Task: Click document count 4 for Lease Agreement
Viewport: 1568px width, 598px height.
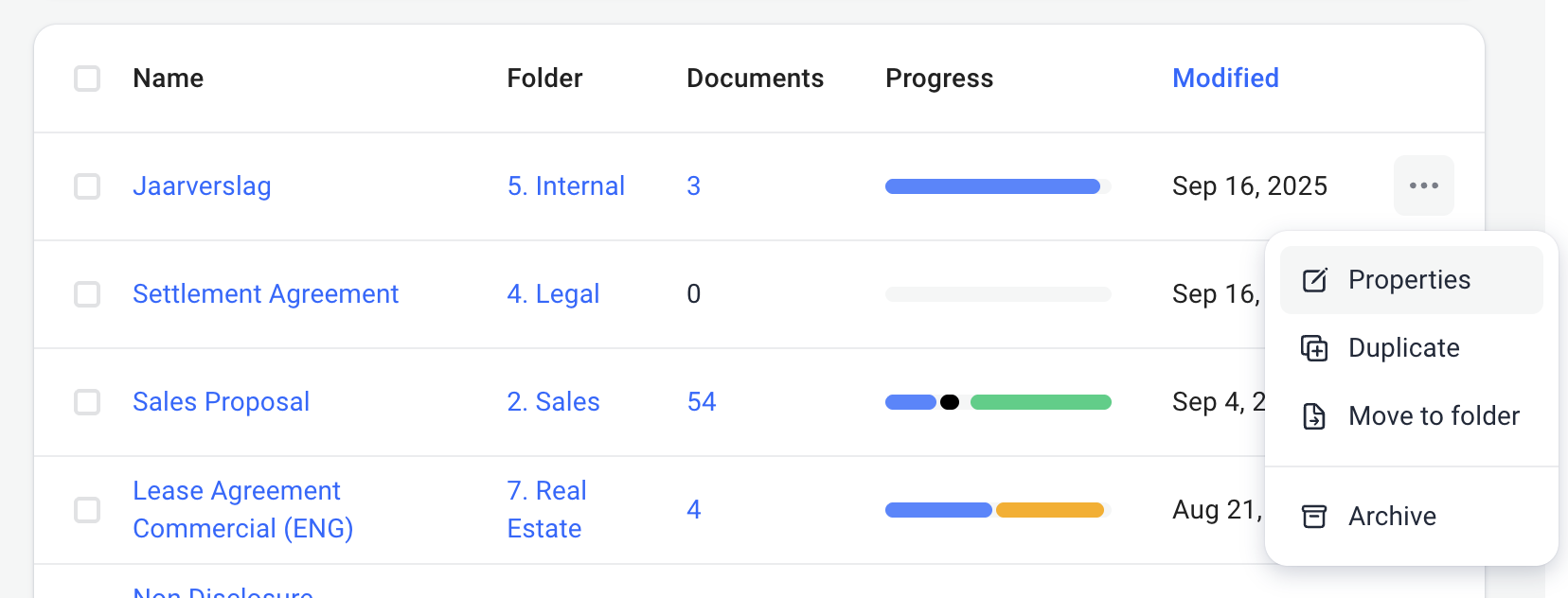Action: tap(693, 510)
